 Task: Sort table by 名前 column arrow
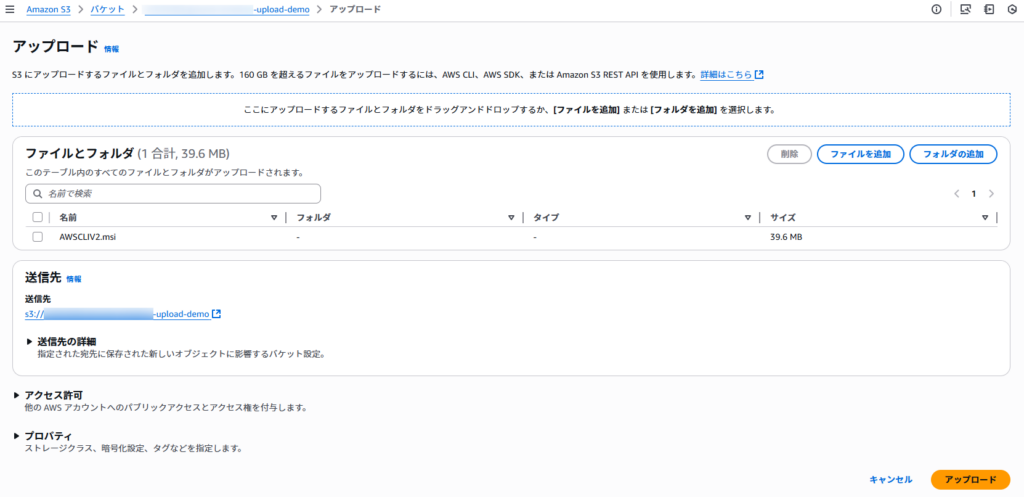[x=274, y=217]
